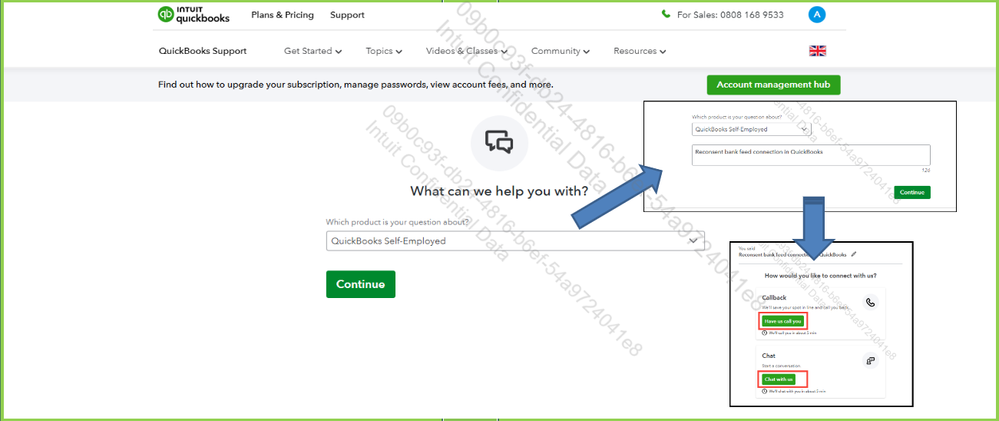Viewport: 999px width, 421px height.
Task: Click the 'For Sales: 0808 168 9533' text
Action: [730, 15]
